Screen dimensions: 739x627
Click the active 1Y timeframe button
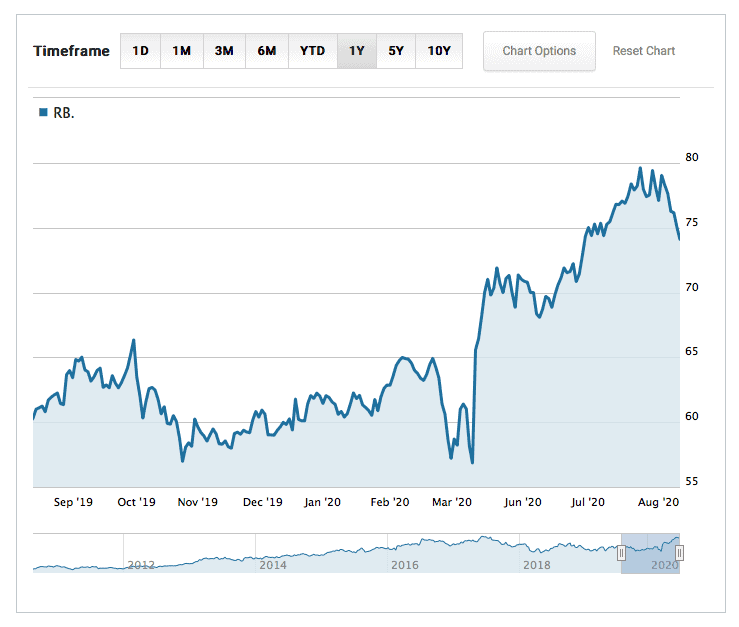357,51
